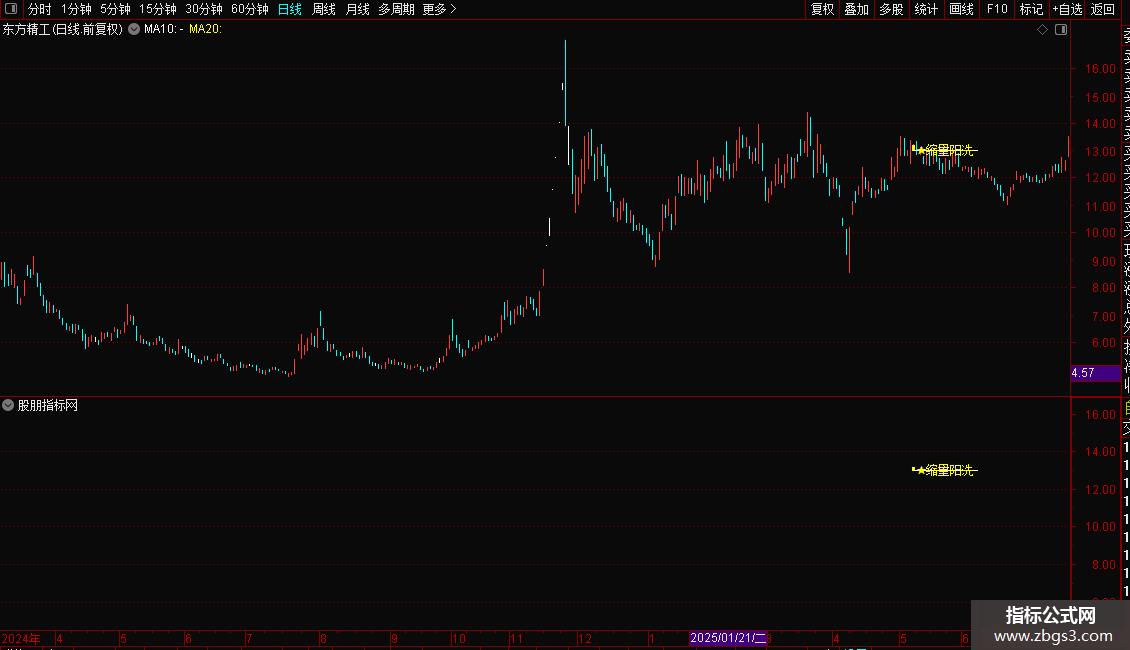The width and height of the screenshot is (1130, 650).
Task: Select the 60分钟 period
Action: pos(249,9)
